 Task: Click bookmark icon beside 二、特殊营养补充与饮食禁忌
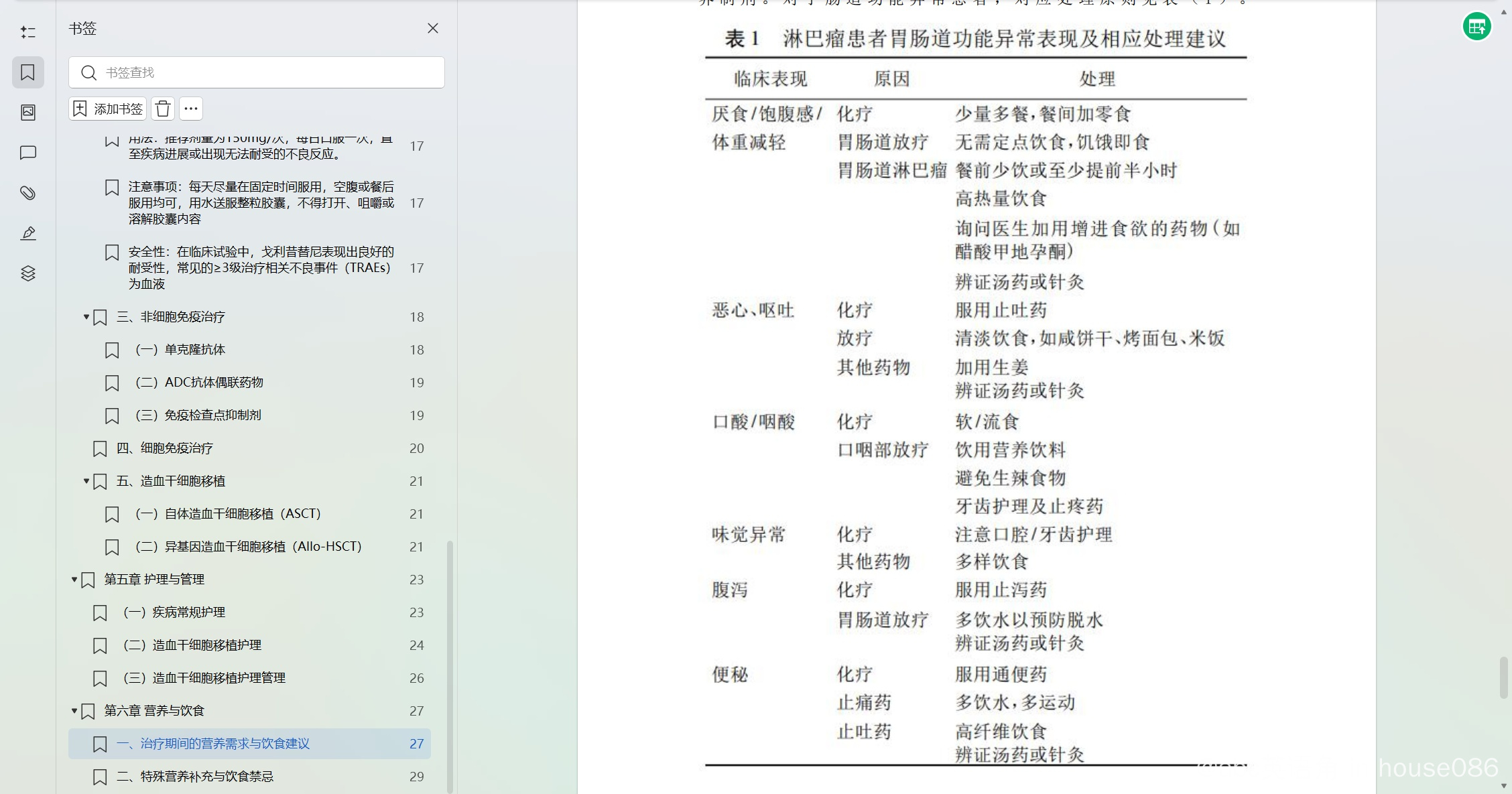point(100,777)
